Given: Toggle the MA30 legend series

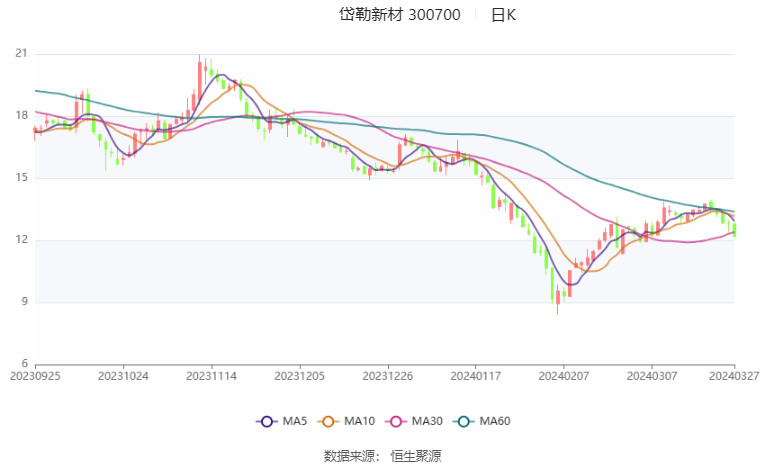Looking at the screenshot, I should (x=414, y=421).
